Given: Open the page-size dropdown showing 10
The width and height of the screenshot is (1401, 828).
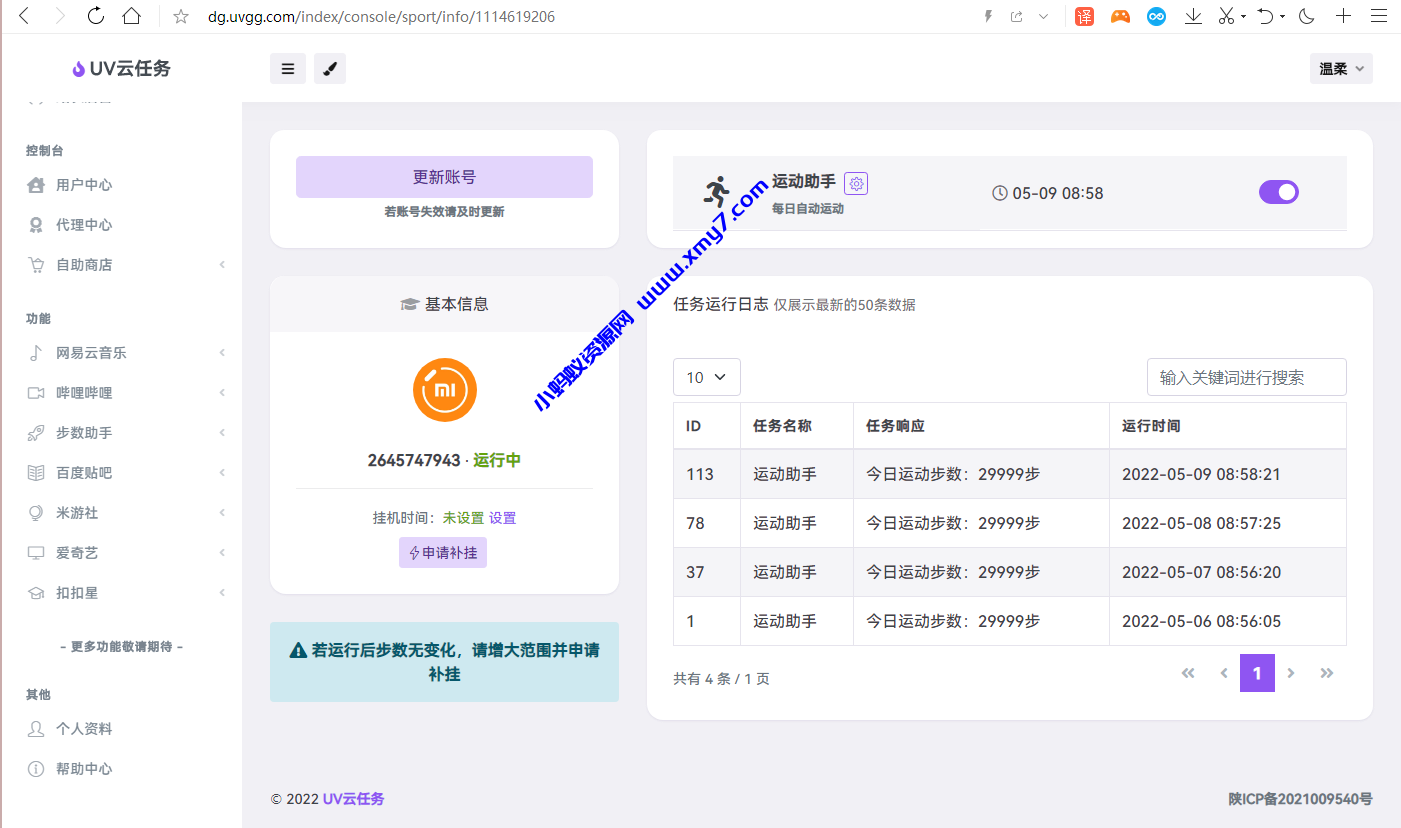Looking at the screenshot, I should click(706, 377).
